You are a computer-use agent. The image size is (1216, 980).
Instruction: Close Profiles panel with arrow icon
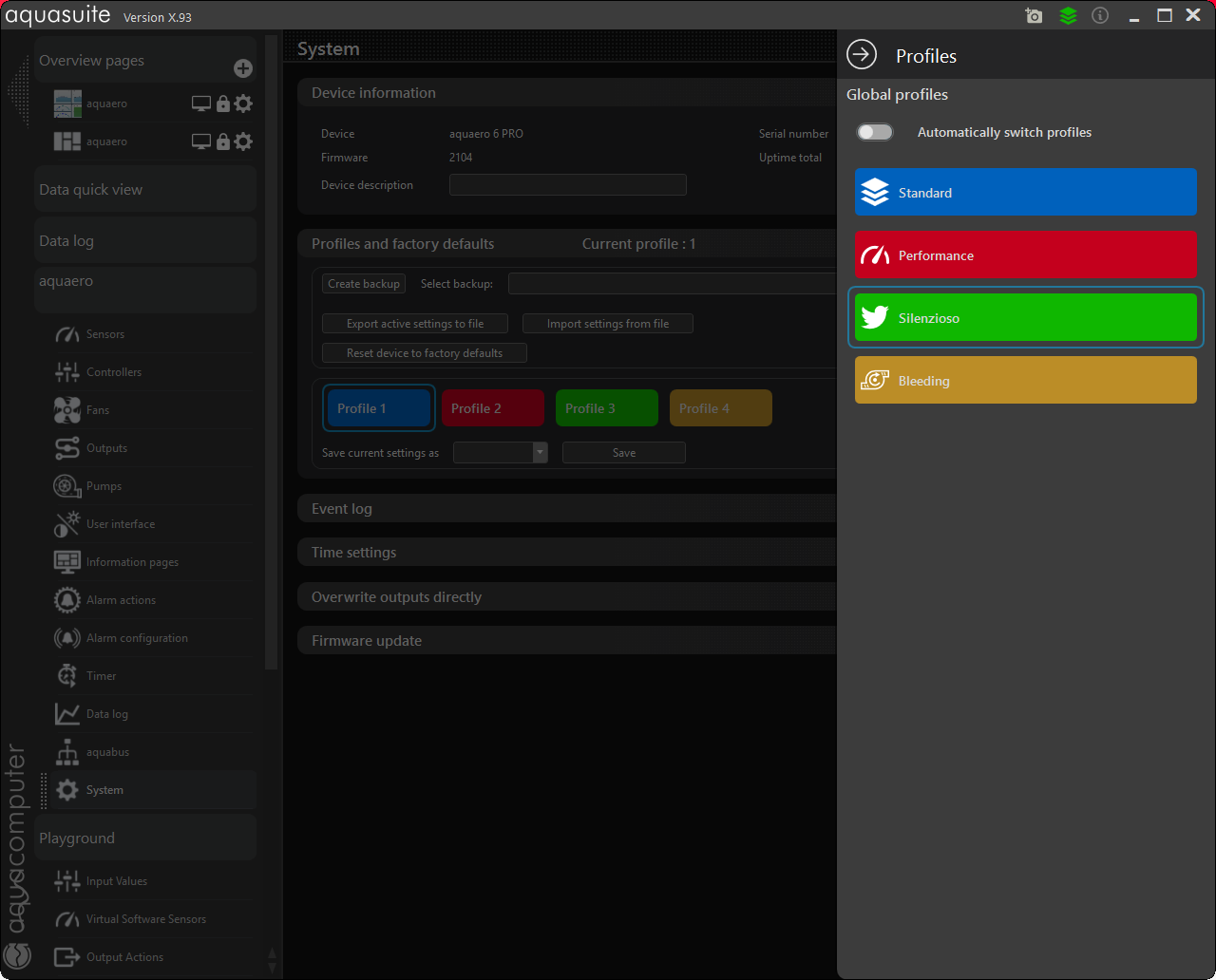(862, 54)
